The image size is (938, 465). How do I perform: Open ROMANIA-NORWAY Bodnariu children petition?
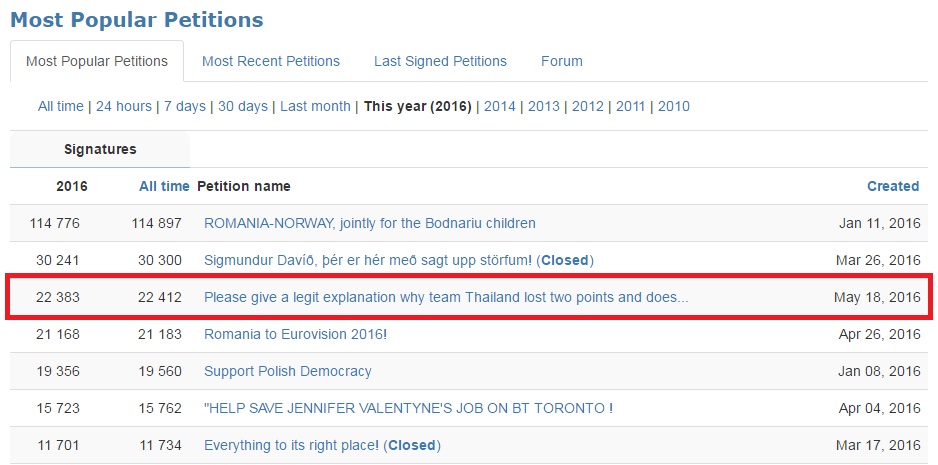click(x=370, y=223)
